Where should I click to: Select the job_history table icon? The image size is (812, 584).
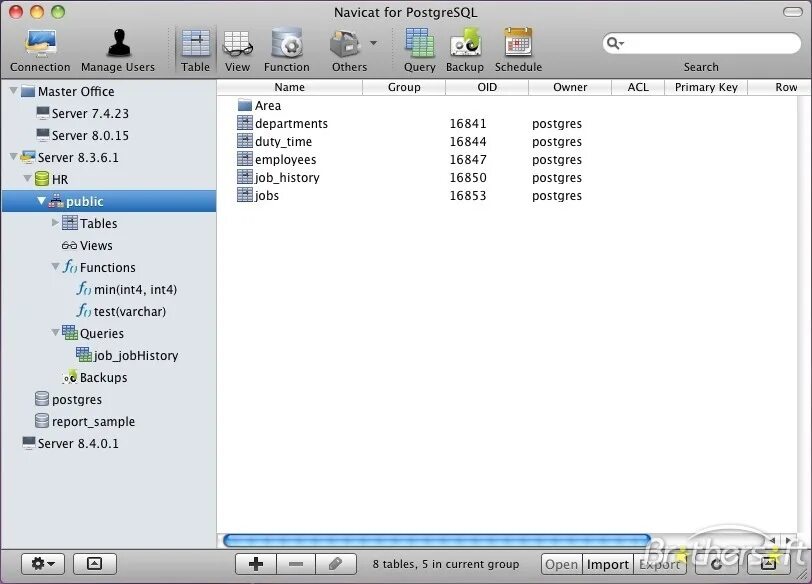point(244,177)
